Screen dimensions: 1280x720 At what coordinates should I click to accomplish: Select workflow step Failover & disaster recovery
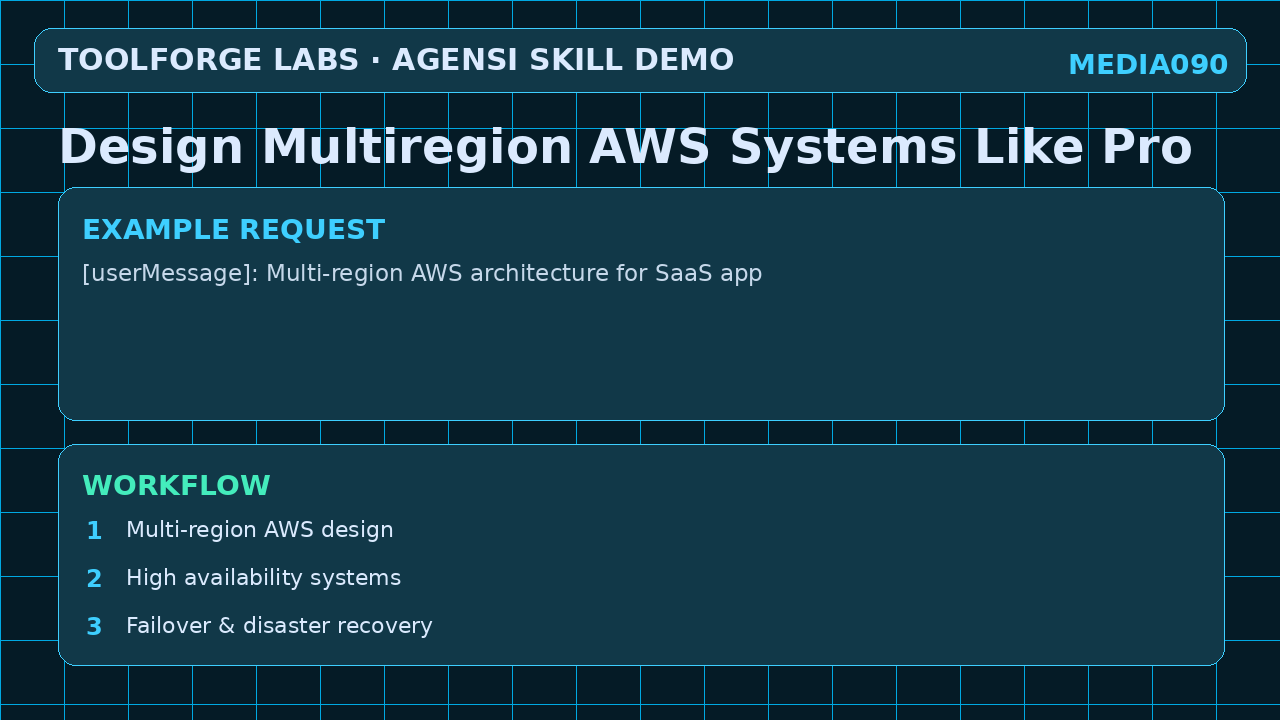[279, 626]
